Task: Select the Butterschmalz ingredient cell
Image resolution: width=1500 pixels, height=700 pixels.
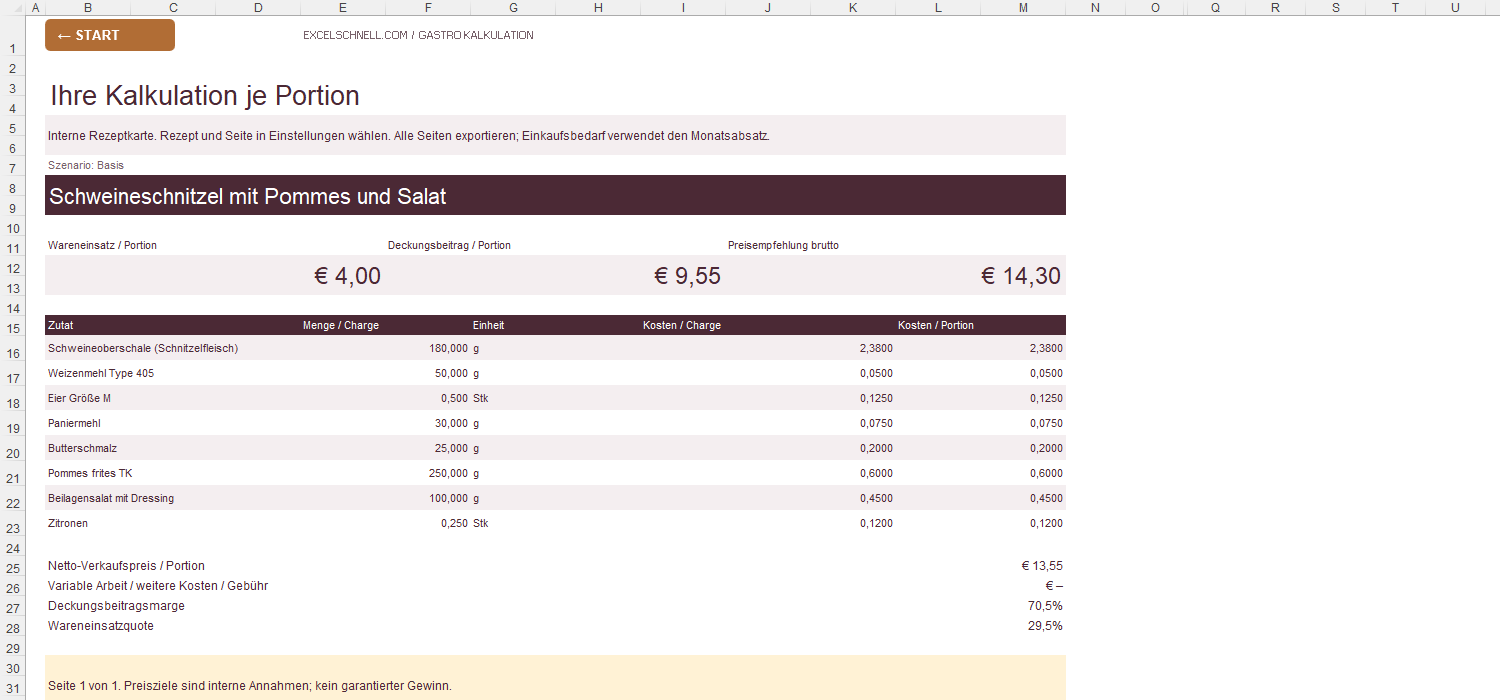Action: 82,448
